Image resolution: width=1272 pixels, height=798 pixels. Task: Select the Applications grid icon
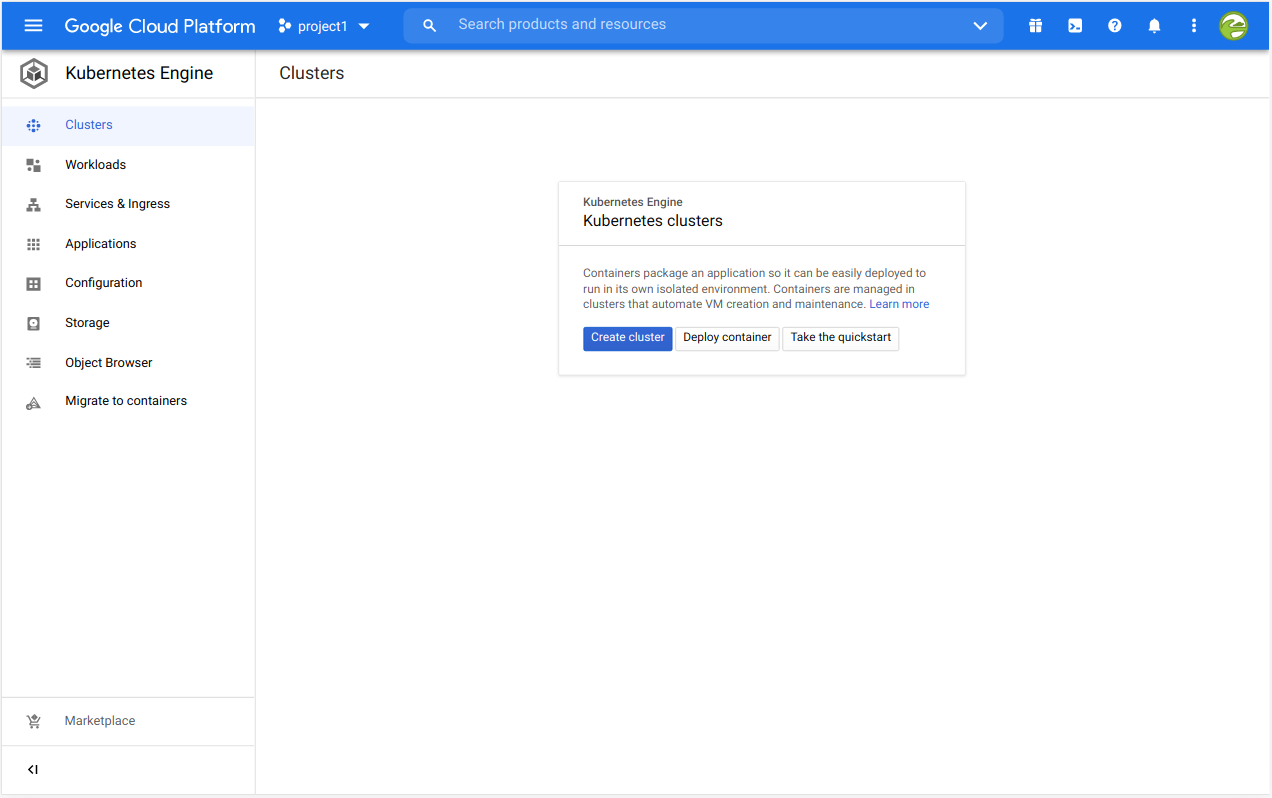[33, 244]
